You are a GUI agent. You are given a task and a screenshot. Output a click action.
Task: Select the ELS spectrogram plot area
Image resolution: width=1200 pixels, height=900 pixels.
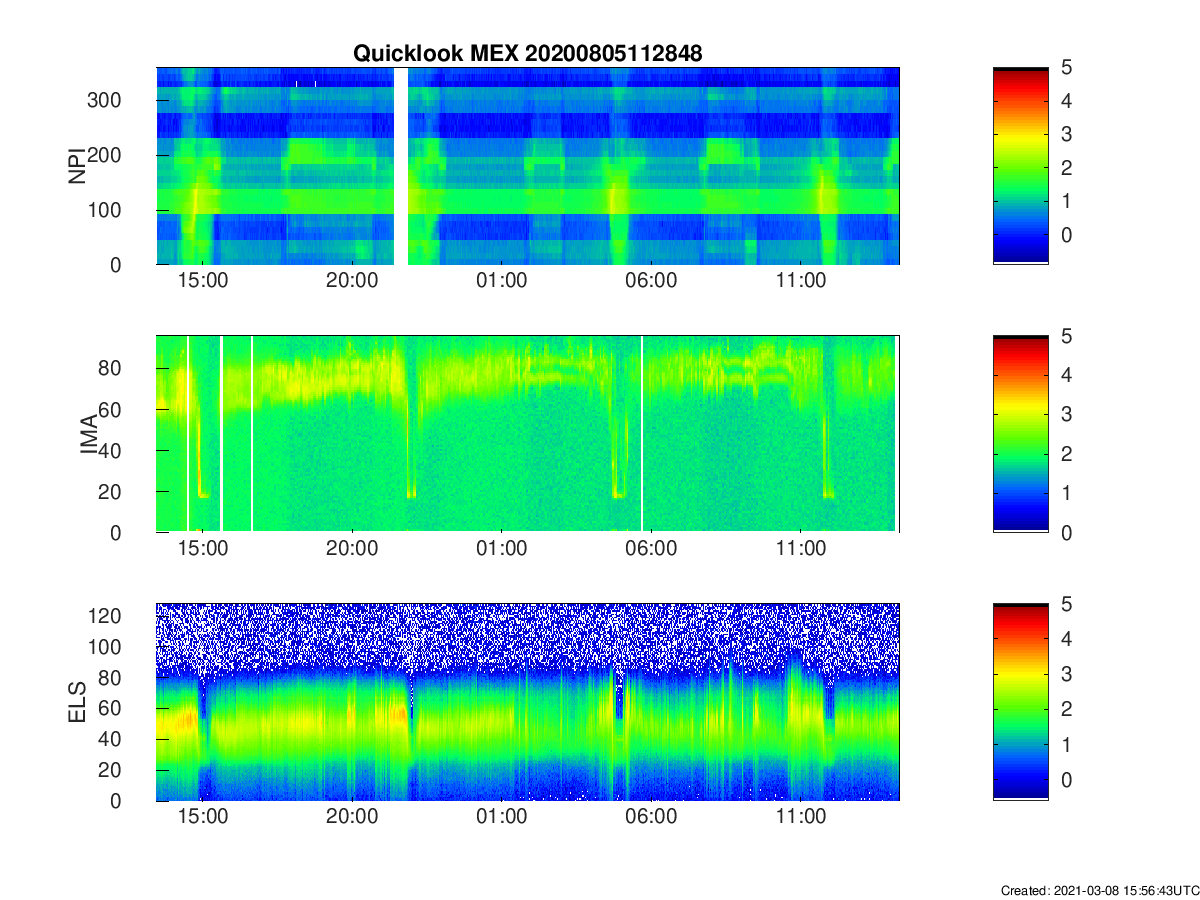(528, 702)
